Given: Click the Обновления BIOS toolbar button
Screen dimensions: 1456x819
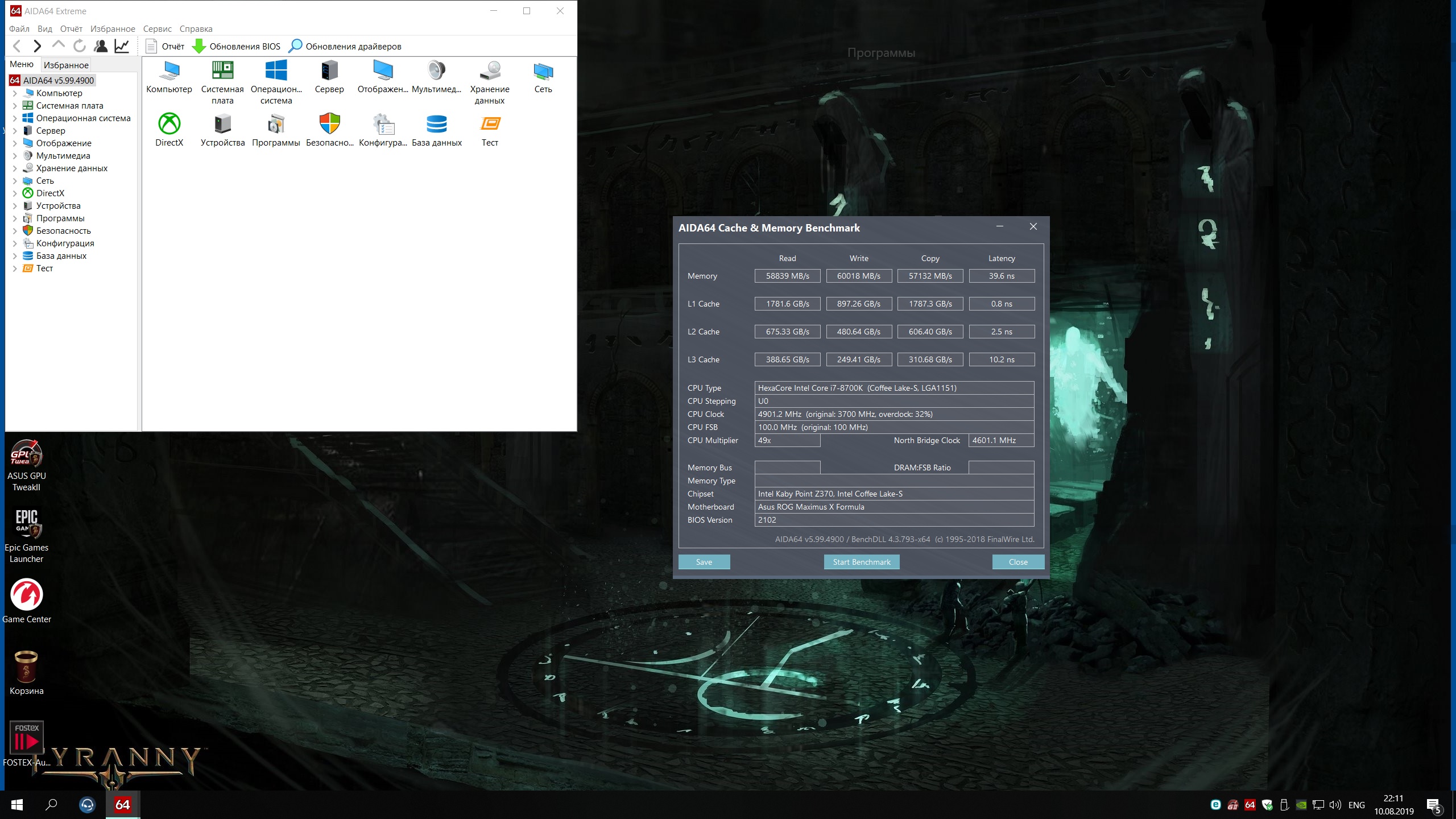Looking at the screenshot, I should tap(237, 47).
